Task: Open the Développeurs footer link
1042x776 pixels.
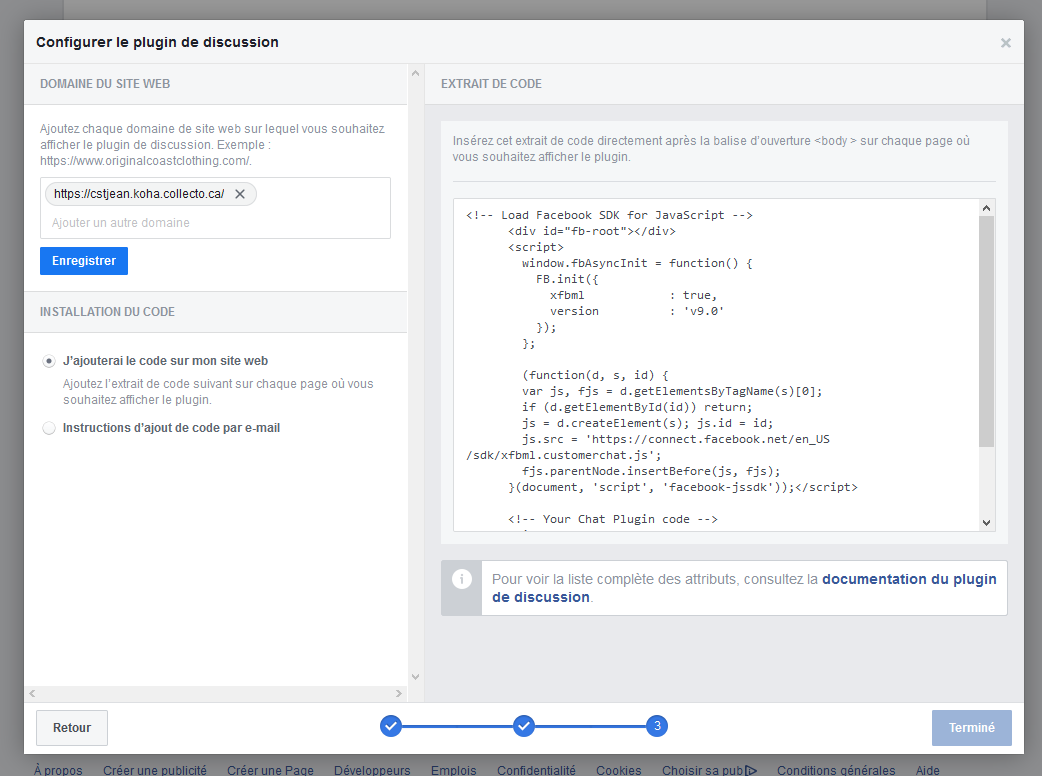Action: pos(372,770)
